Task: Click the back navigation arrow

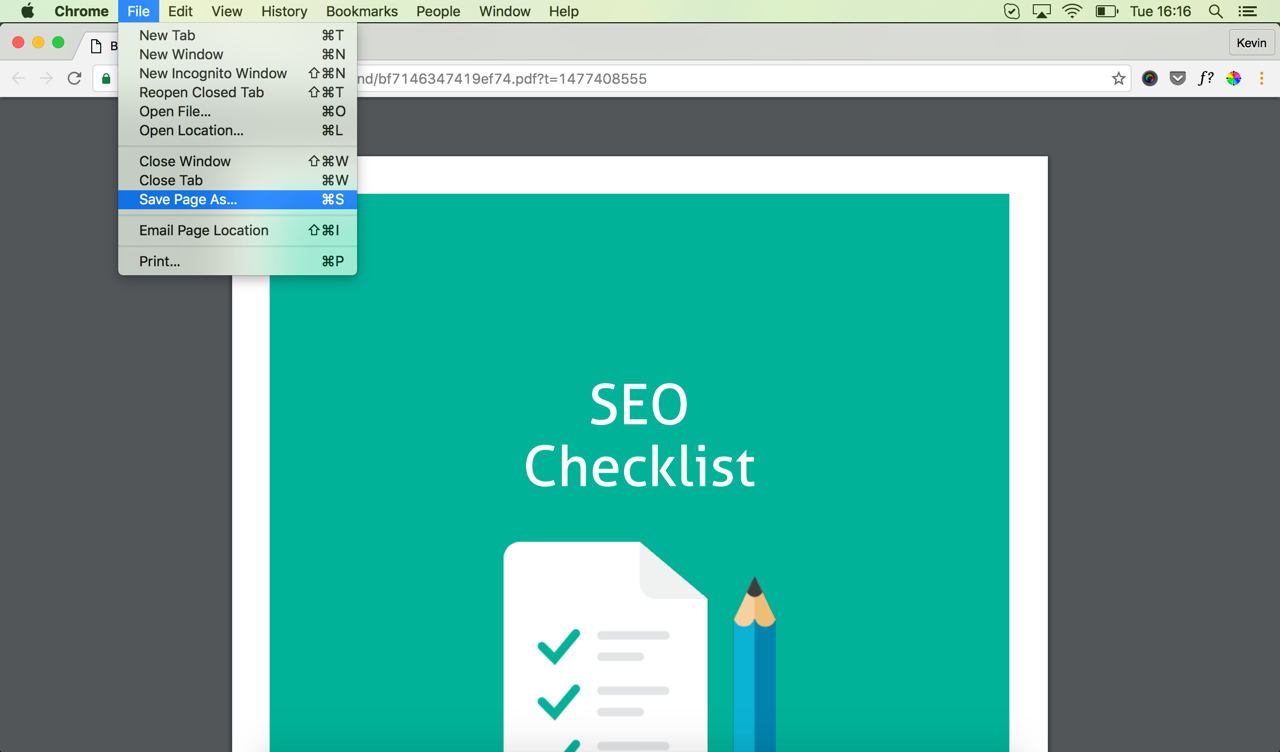Action: (18, 78)
